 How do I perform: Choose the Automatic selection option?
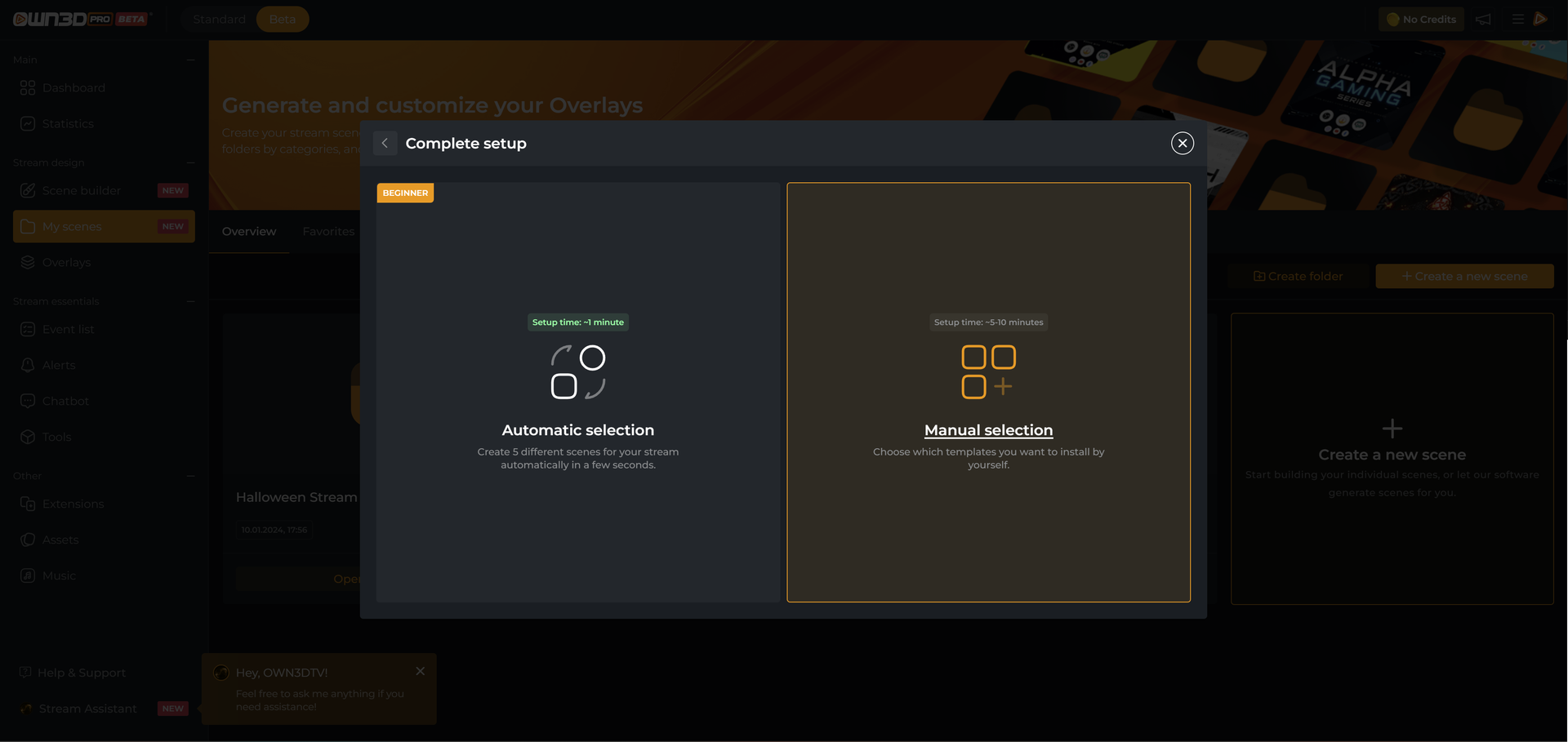(577, 392)
